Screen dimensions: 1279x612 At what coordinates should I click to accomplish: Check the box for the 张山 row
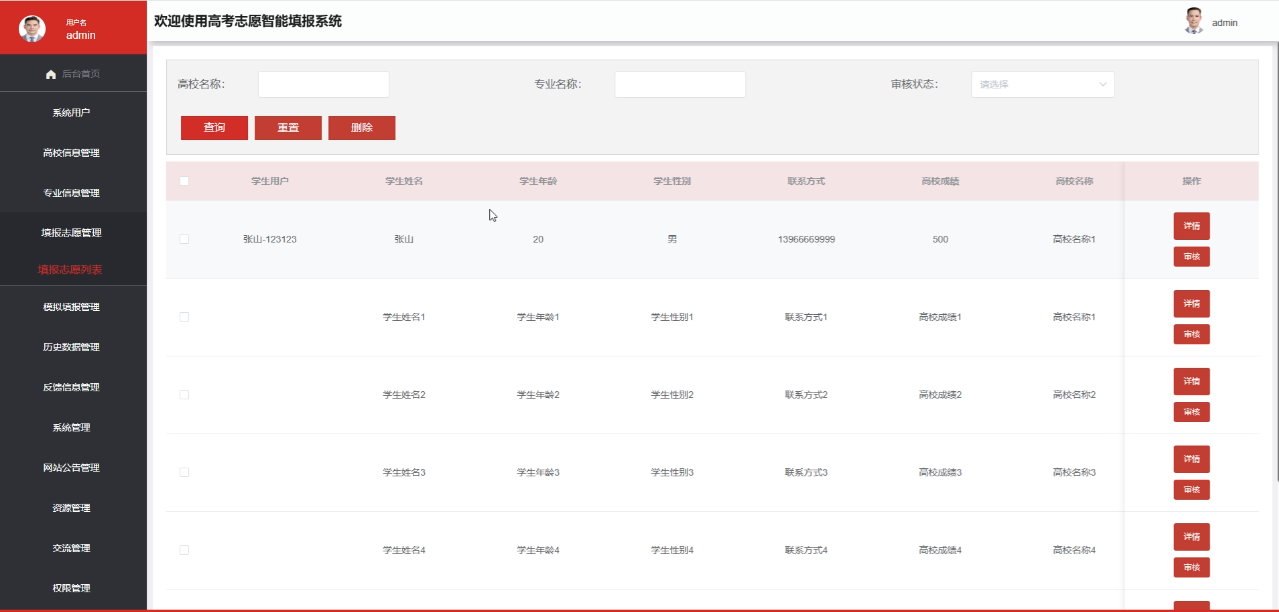184,239
